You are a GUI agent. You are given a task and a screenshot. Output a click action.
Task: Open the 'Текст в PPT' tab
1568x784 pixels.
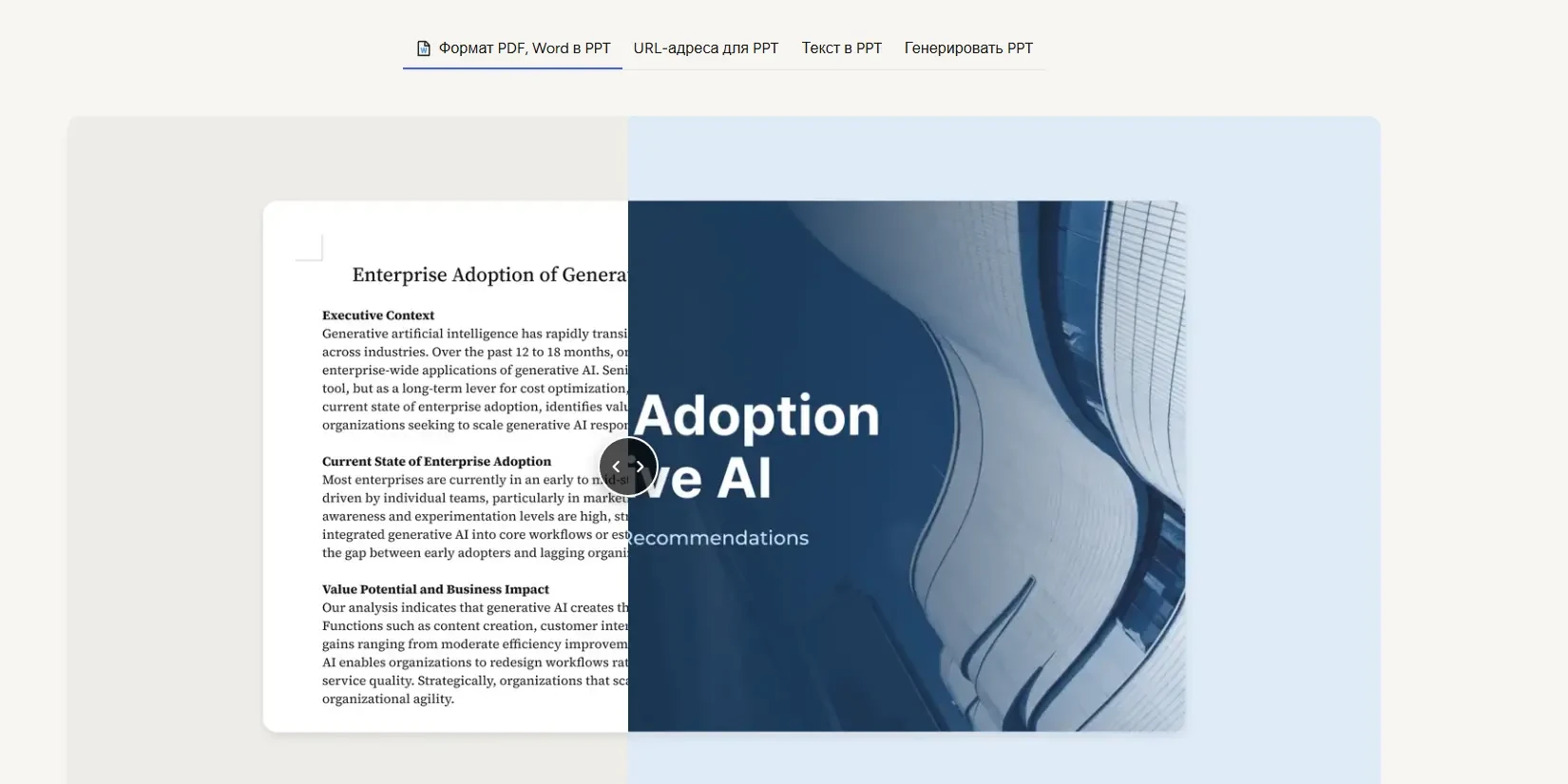(x=841, y=48)
